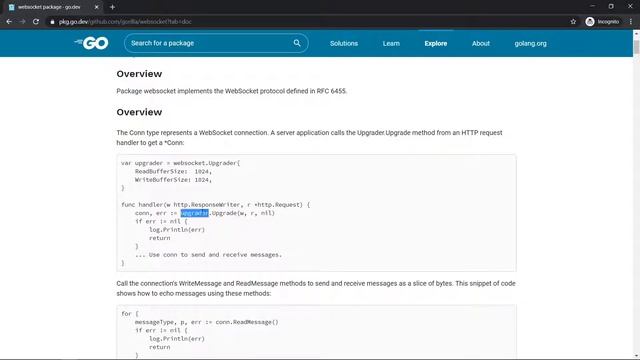Close the websocket package tab
This screenshot has height=360, width=640.
coord(97,7)
